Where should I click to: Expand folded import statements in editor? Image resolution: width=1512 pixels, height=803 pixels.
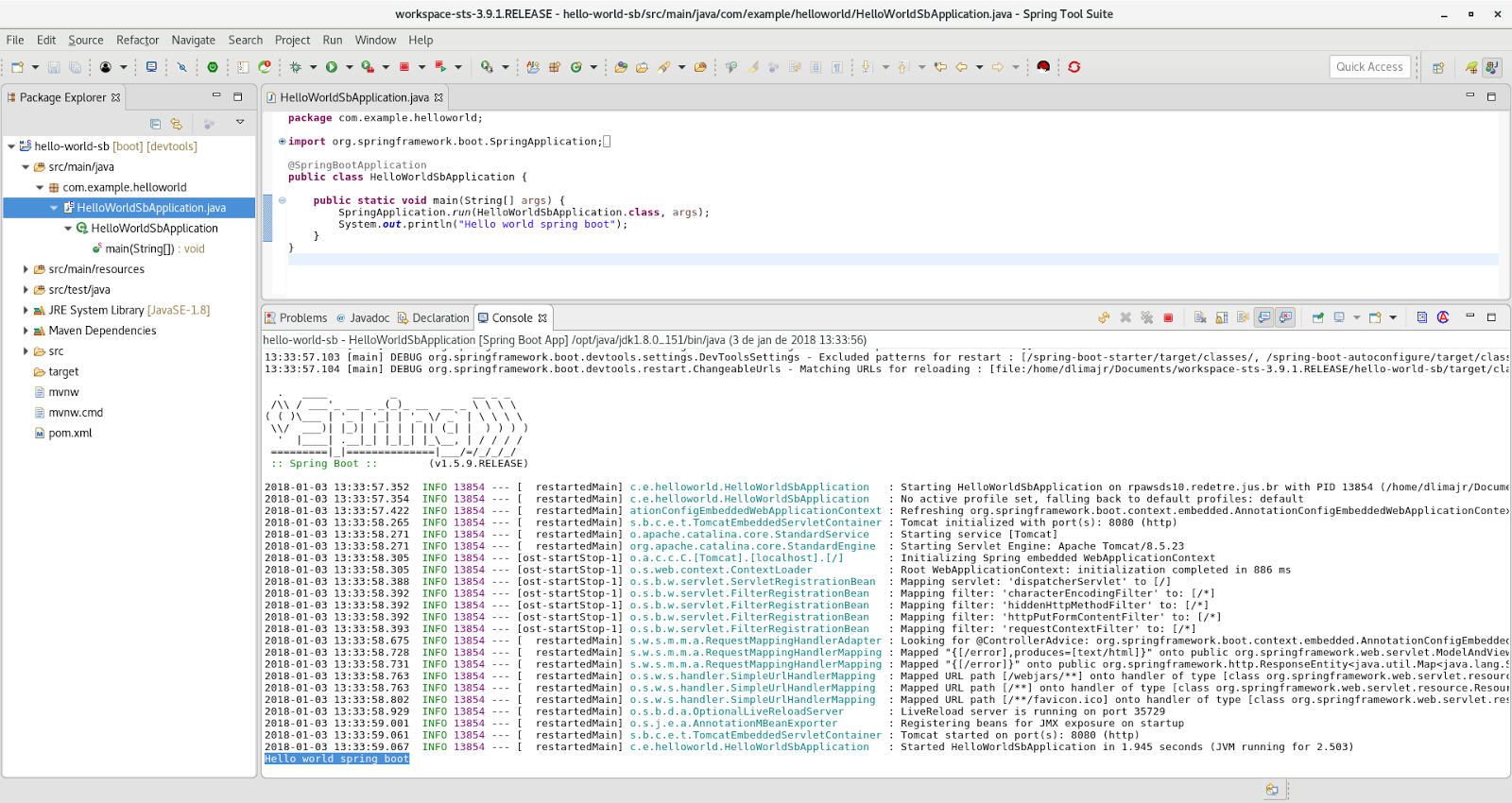[282, 142]
